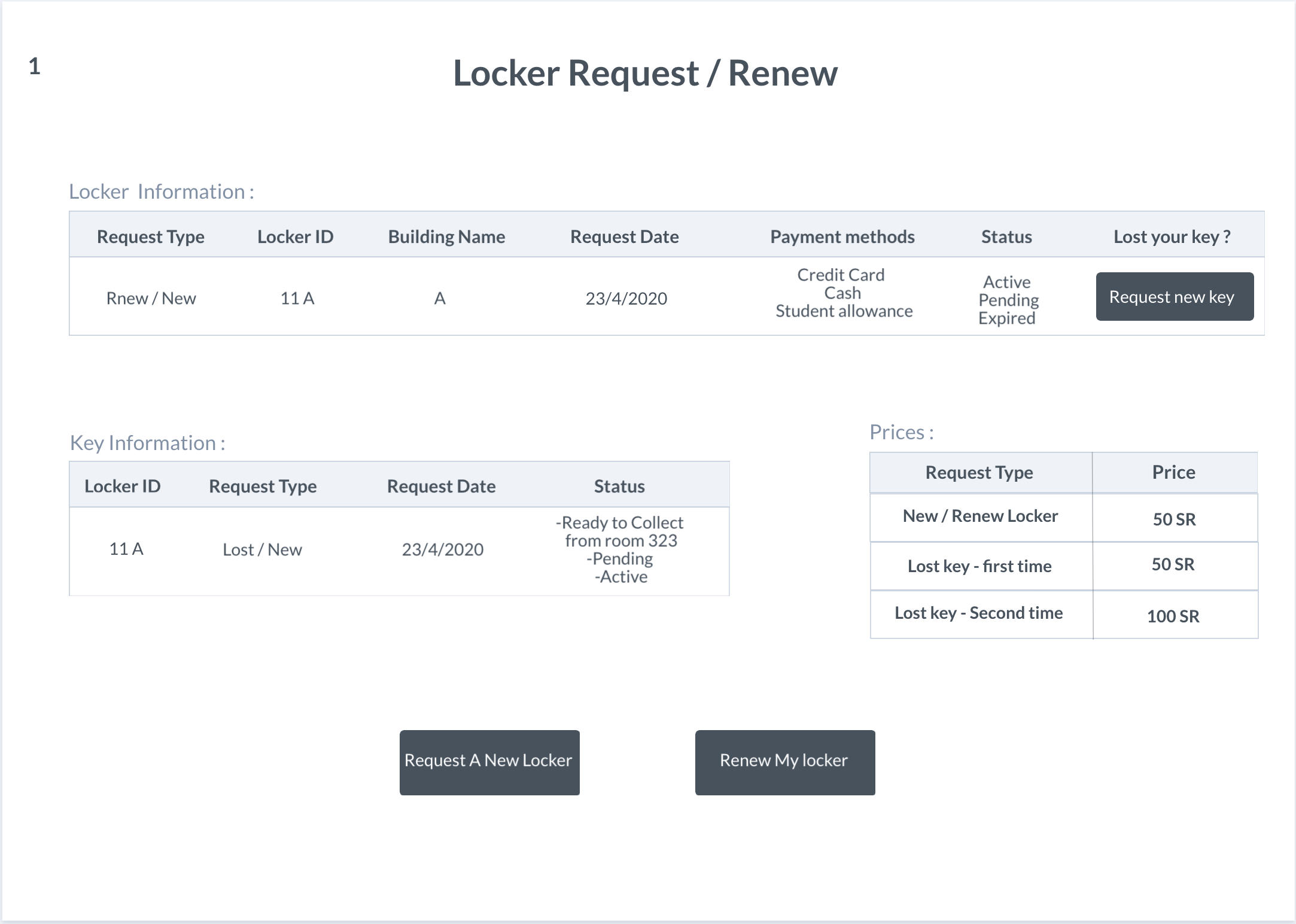
Task: Click the '-Active' key status
Action: click(x=621, y=576)
